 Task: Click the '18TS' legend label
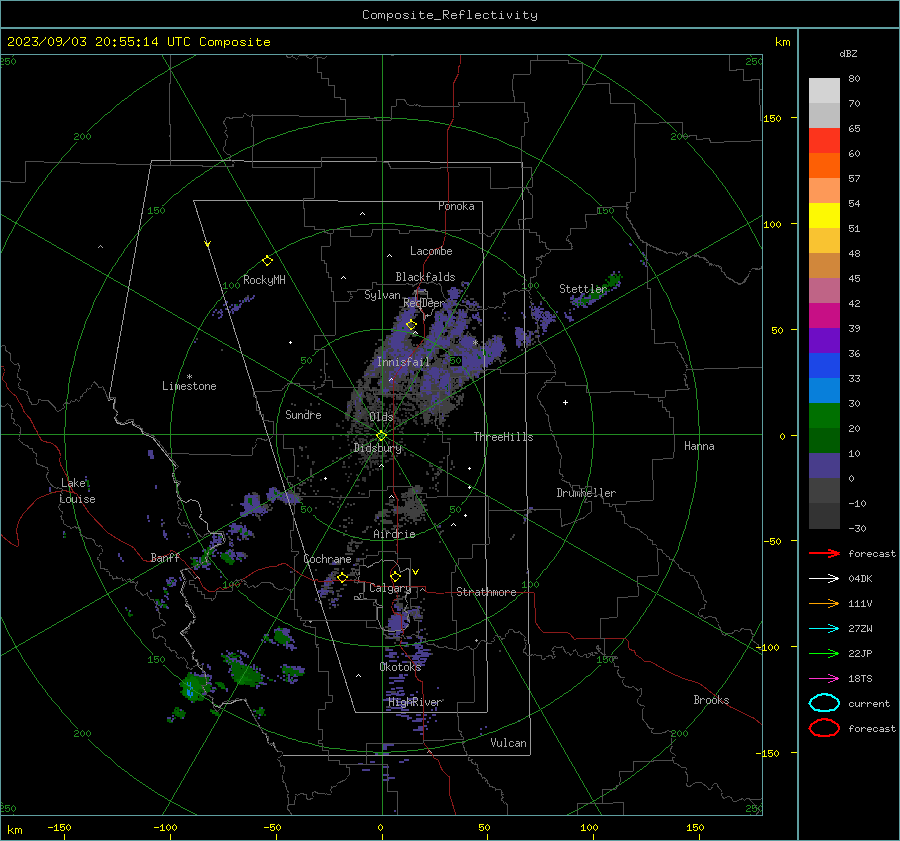click(x=860, y=679)
